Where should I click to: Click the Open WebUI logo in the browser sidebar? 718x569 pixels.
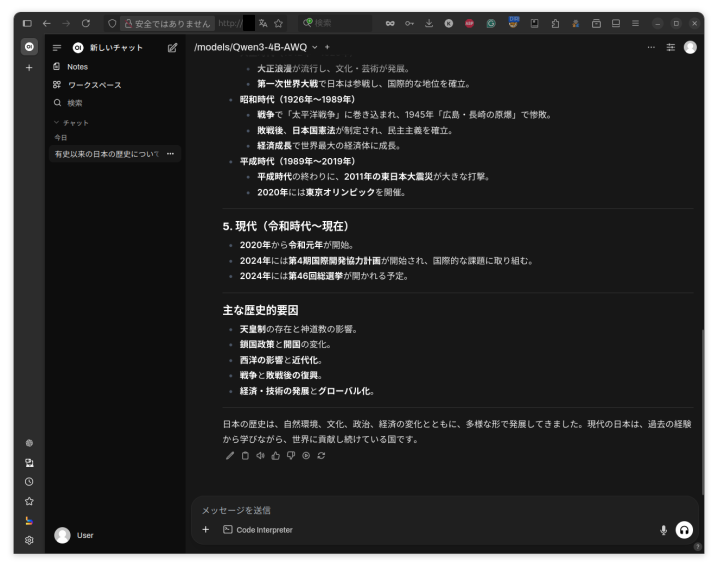(29, 47)
